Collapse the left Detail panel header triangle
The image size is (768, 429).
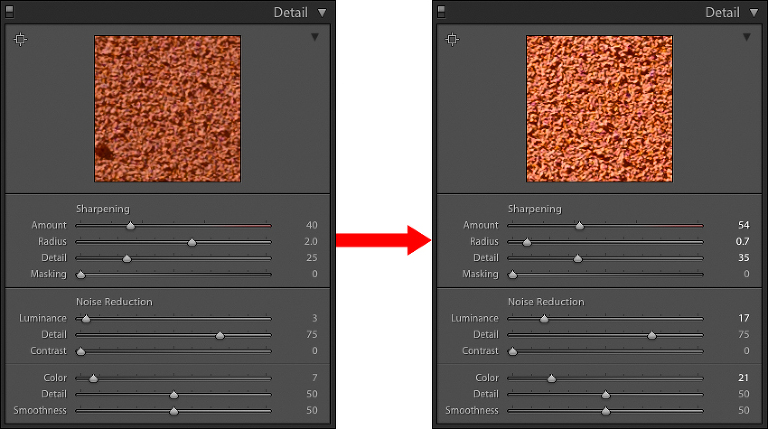click(322, 13)
